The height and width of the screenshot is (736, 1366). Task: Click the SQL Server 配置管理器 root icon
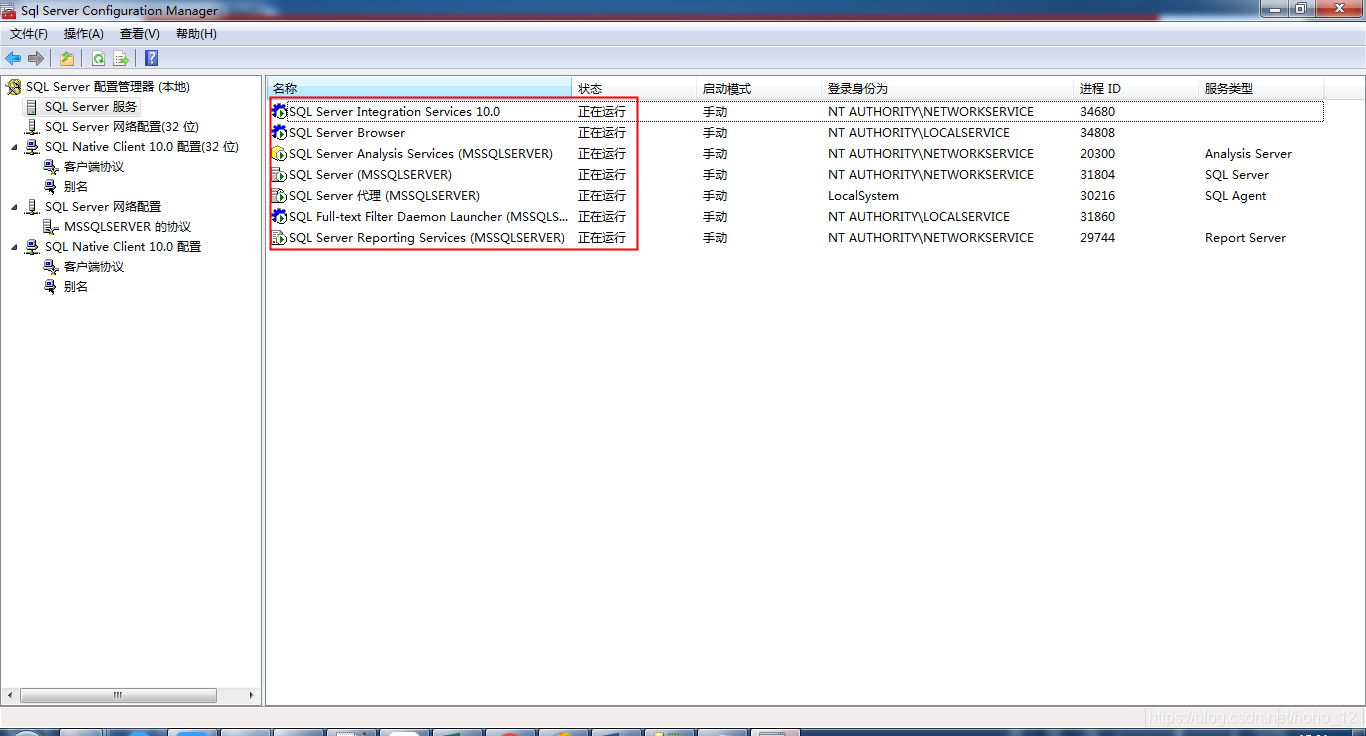(14, 87)
